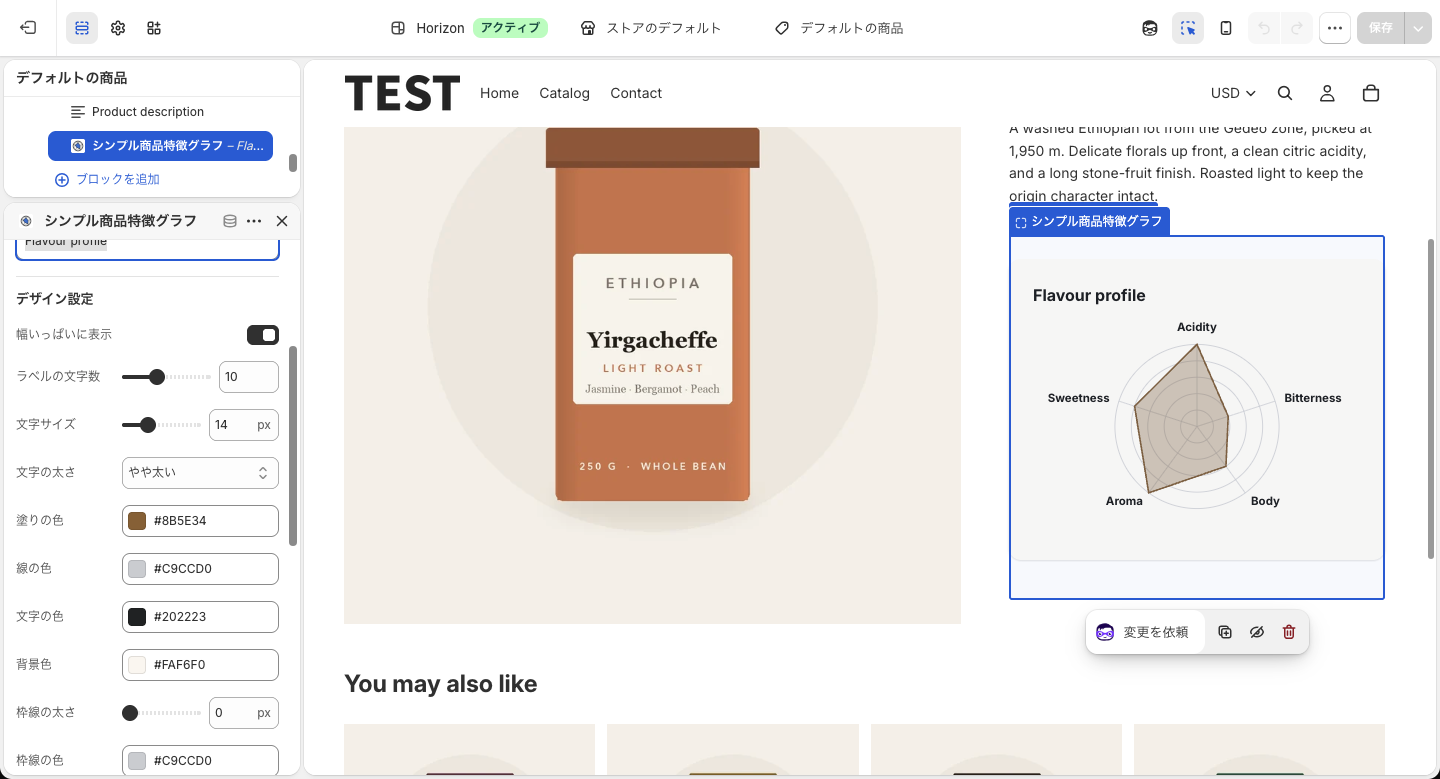This screenshot has width=1440, height=779.
Task: Open the account icon in the preview header
Action: (x=1327, y=93)
